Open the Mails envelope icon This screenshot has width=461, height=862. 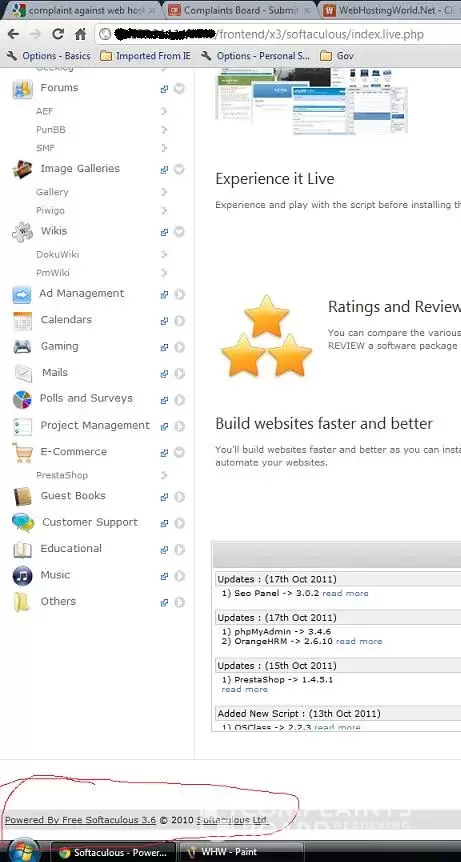pos(22,373)
